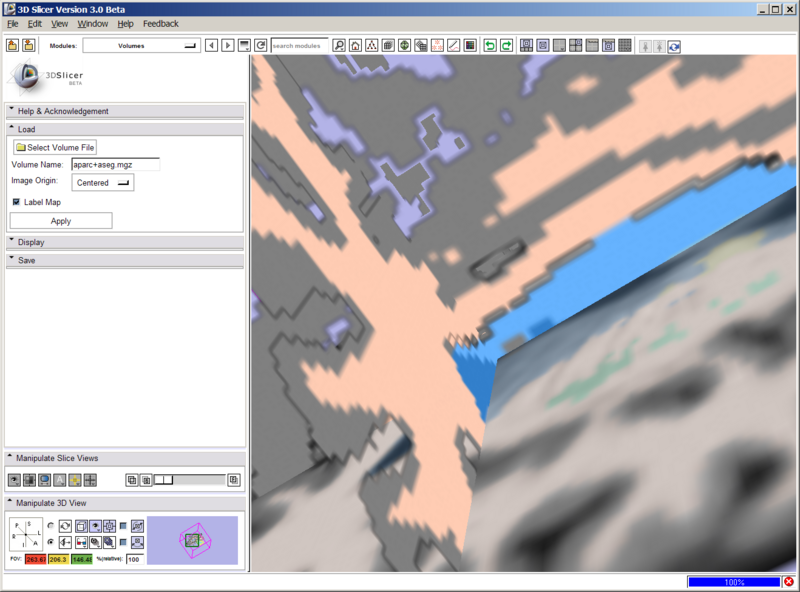Screen dimensions: 800x592
Task: Uncheck the Label Map checkbox
Action: coord(15,201)
